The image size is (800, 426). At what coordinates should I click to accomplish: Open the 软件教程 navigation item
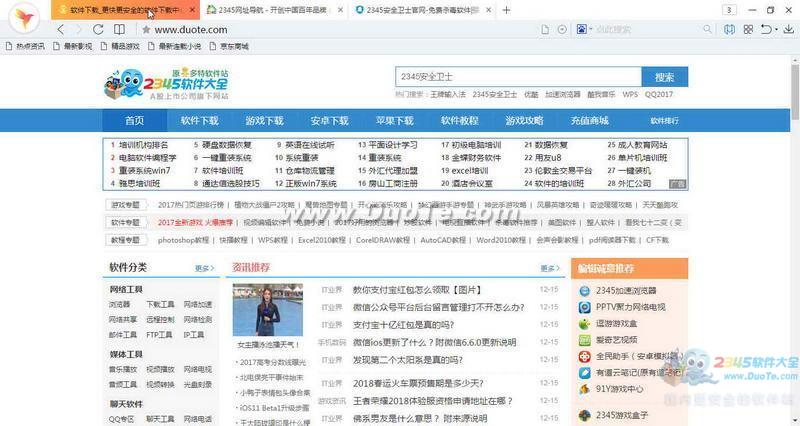tap(460, 120)
